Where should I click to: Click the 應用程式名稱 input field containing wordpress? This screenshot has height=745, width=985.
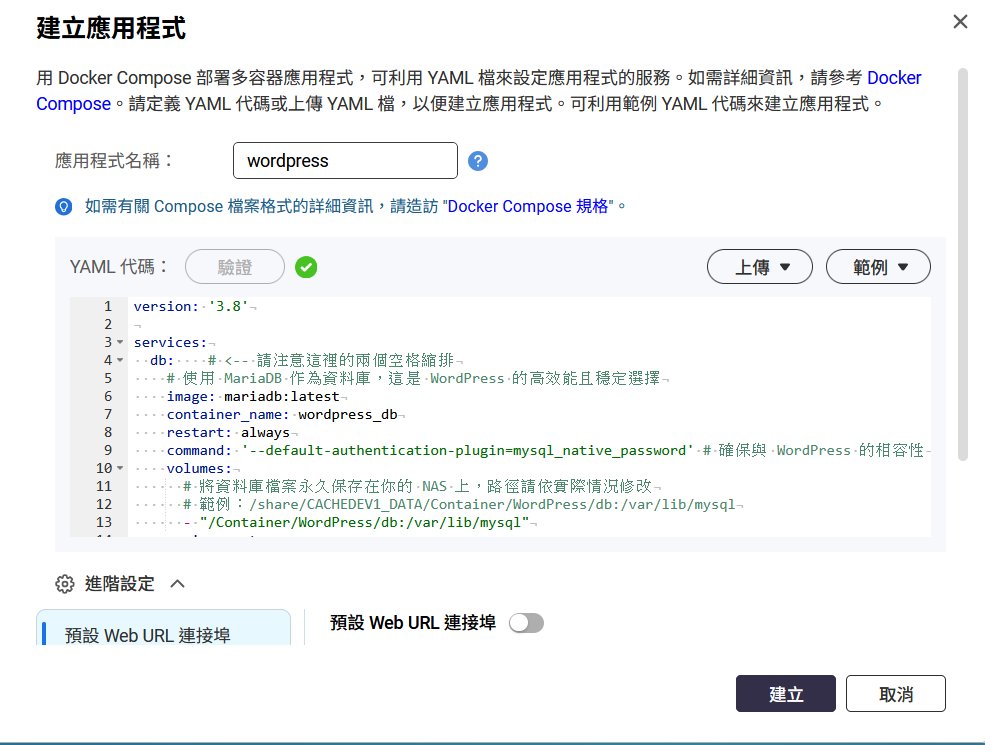pos(345,161)
